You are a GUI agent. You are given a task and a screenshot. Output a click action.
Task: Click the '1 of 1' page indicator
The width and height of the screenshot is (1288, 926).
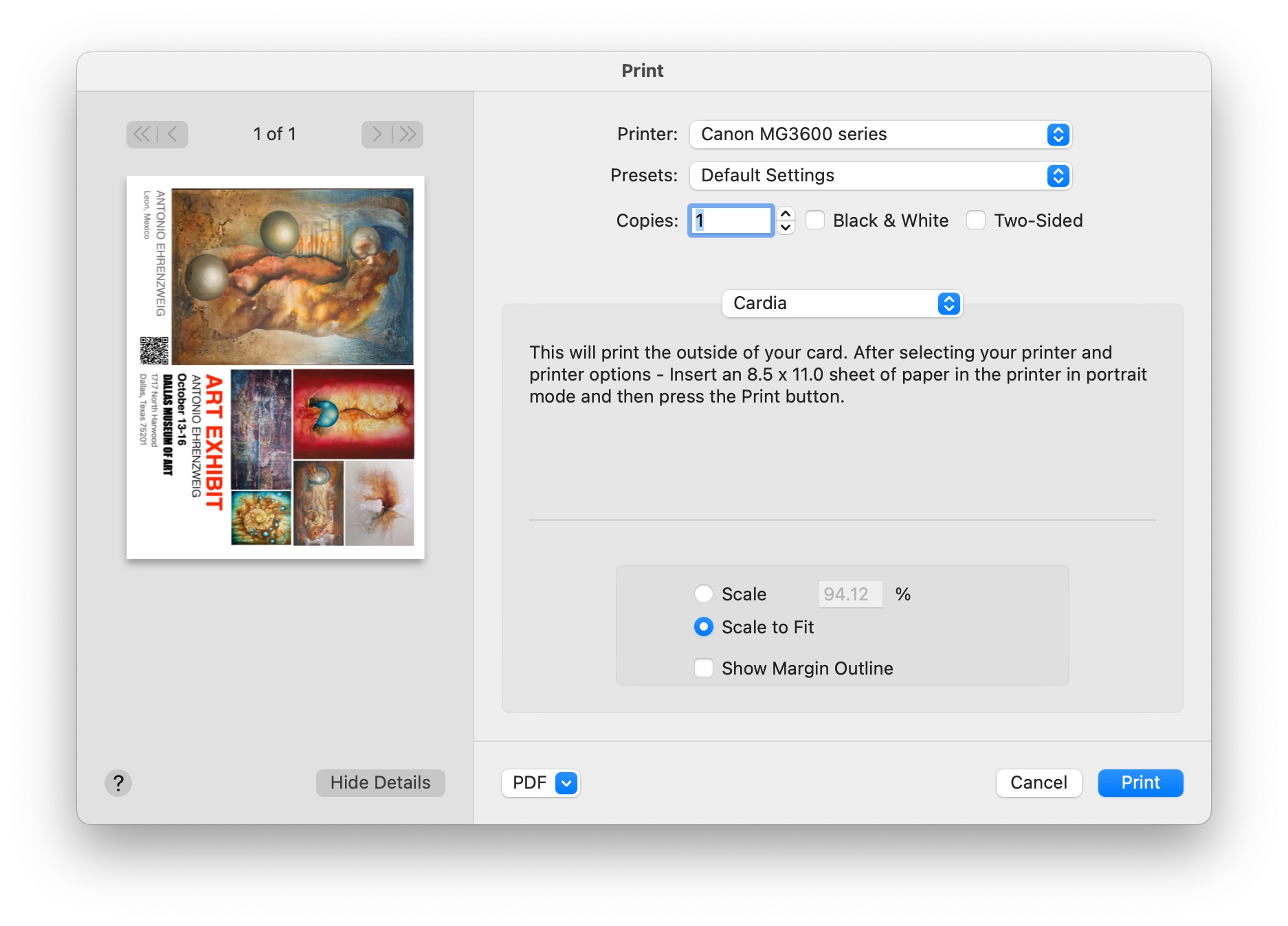click(274, 134)
